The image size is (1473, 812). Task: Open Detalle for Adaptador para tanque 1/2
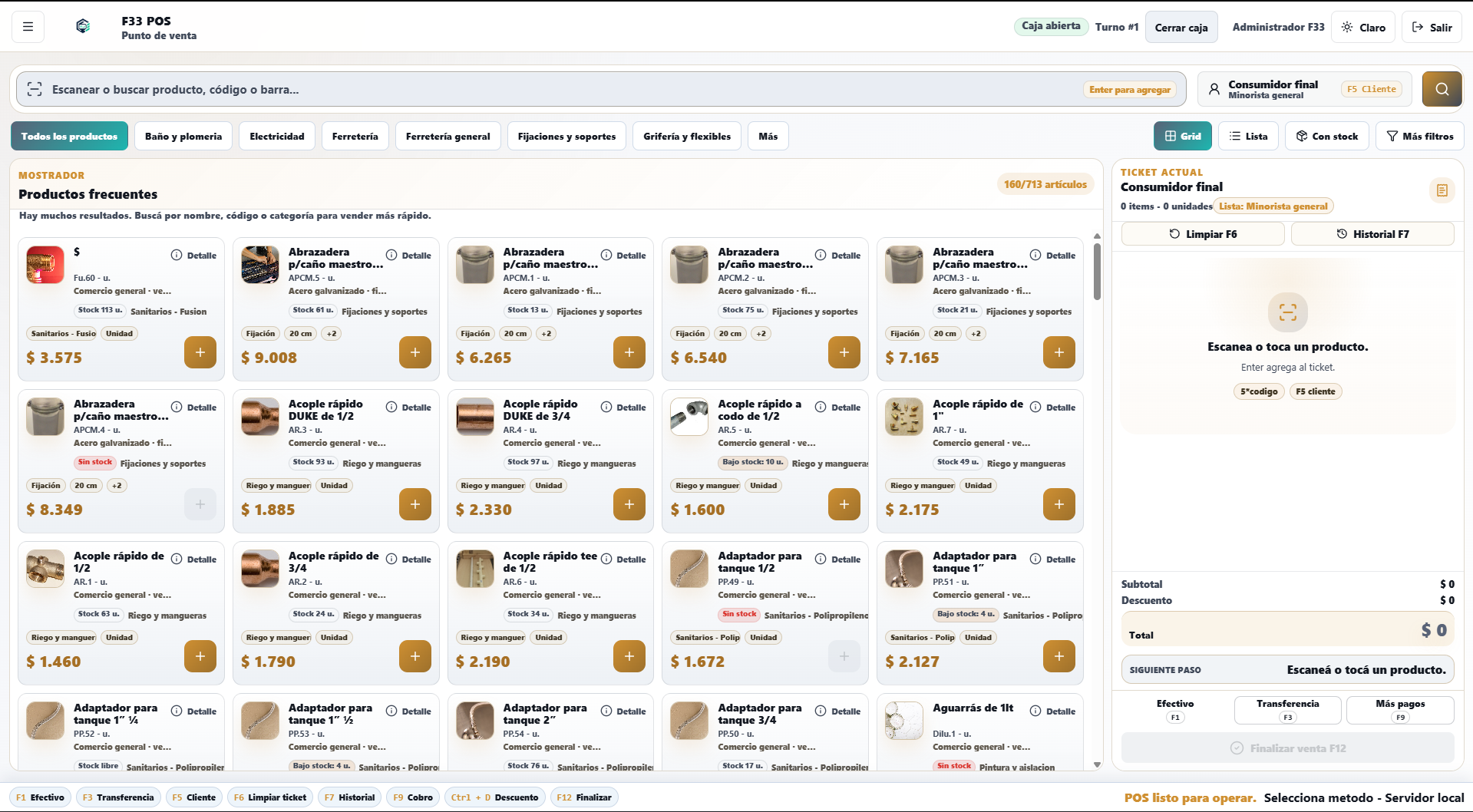(x=838, y=559)
